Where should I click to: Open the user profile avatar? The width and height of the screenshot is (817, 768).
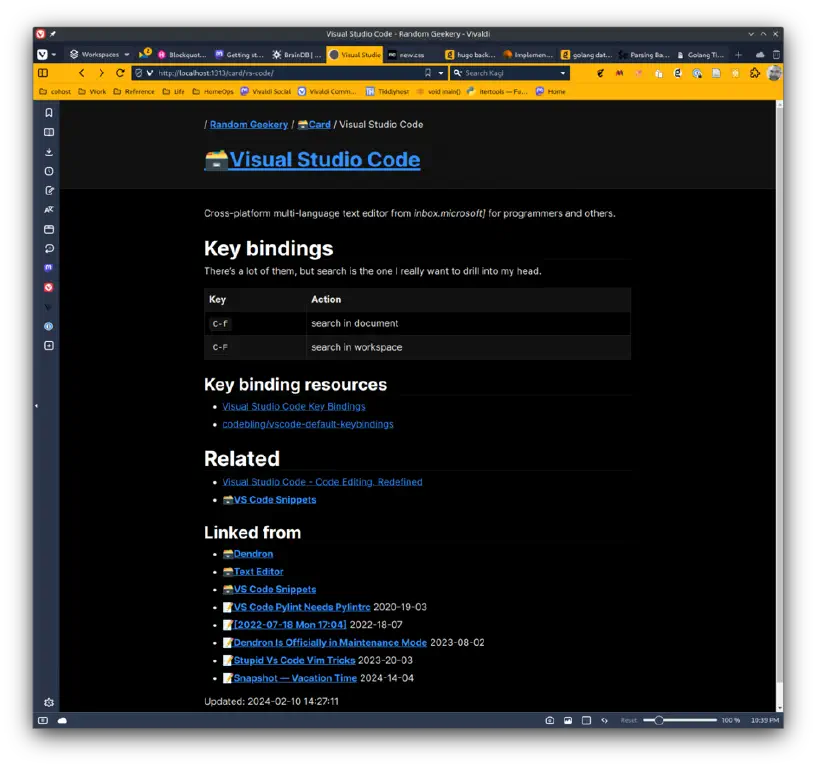[774, 73]
